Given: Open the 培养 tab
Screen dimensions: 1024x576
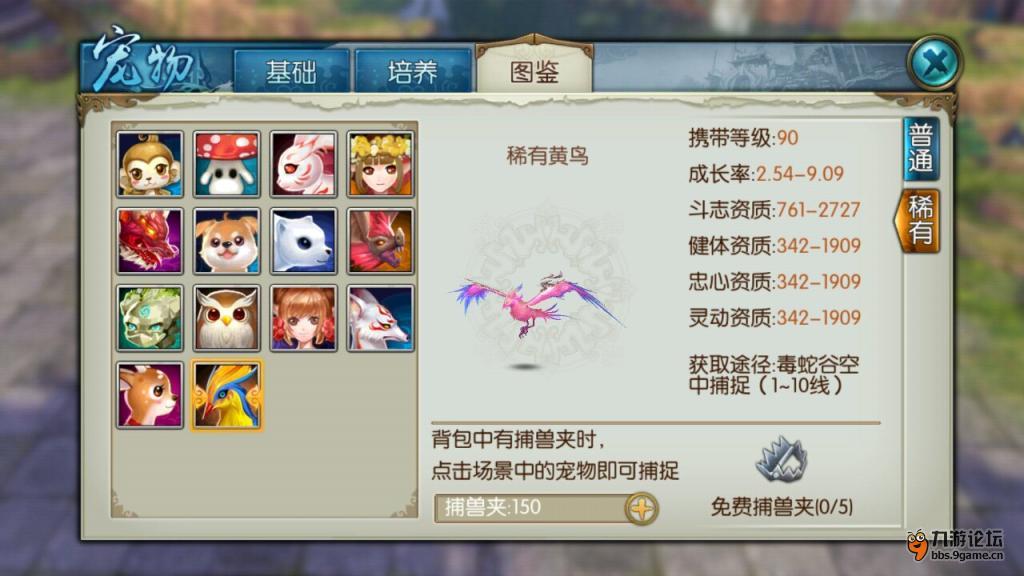Looking at the screenshot, I should coord(413,71).
